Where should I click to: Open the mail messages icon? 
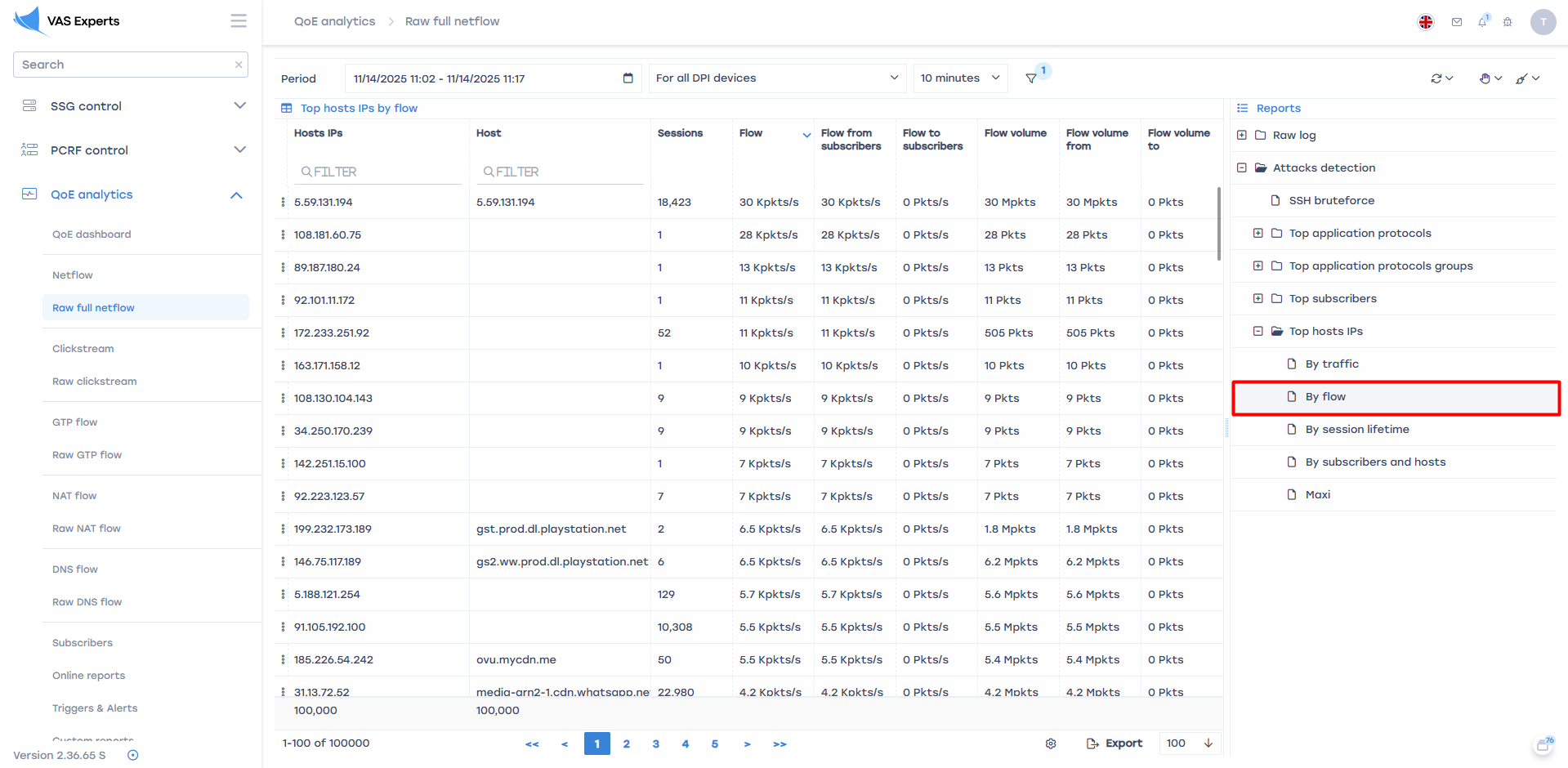click(x=1456, y=22)
